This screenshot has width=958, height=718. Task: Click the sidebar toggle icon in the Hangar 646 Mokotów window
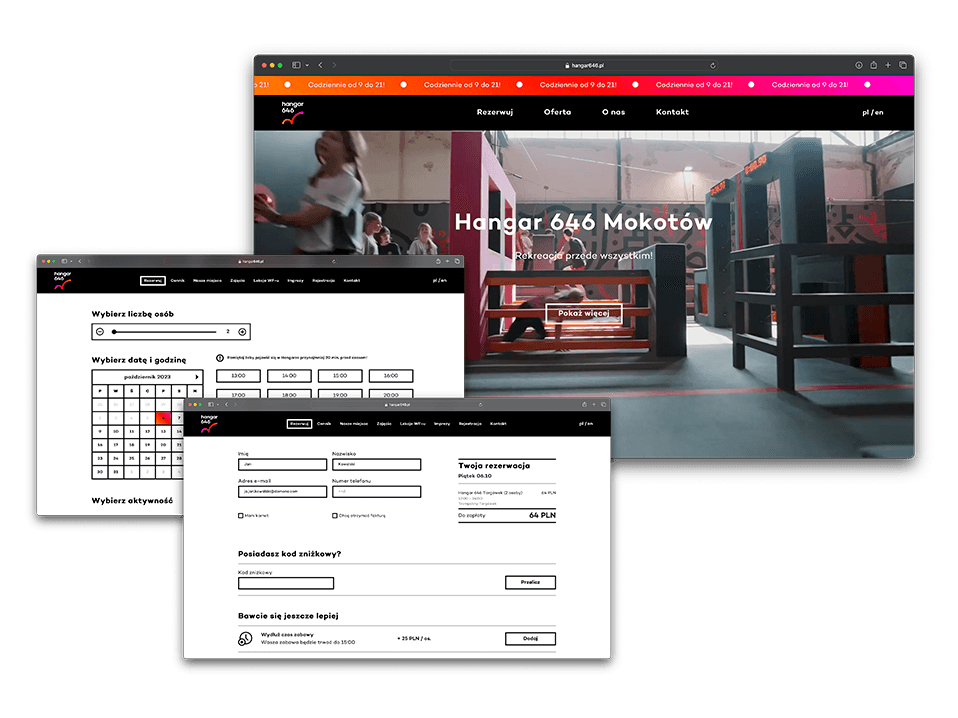click(x=296, y=65)
